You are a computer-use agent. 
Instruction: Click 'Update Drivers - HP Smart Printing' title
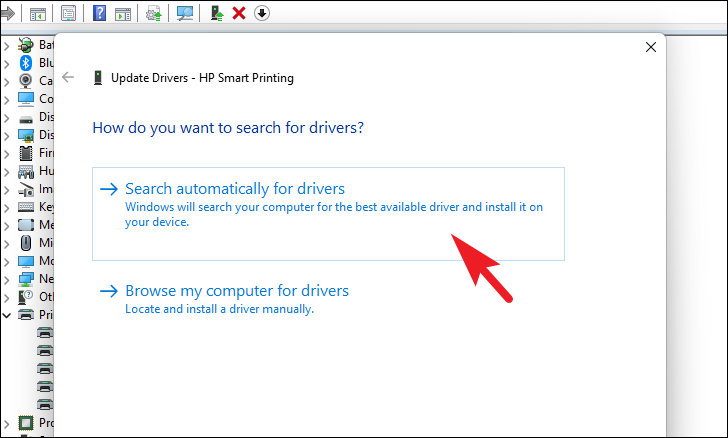(x=202, y=78)
